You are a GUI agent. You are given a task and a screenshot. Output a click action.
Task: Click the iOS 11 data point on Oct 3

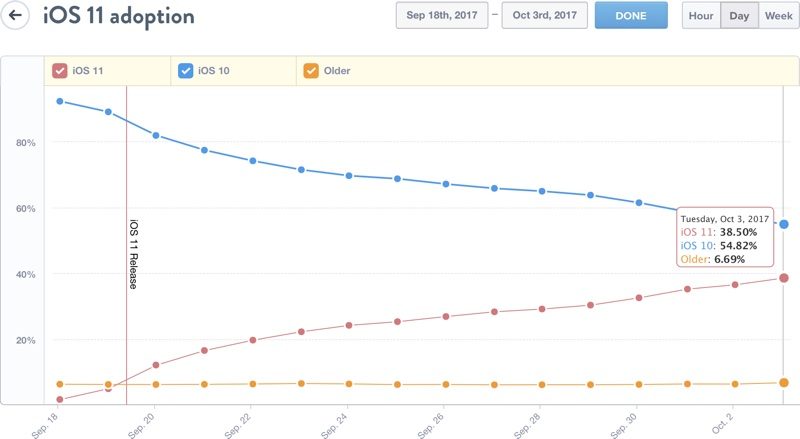(x=784, y=278)
